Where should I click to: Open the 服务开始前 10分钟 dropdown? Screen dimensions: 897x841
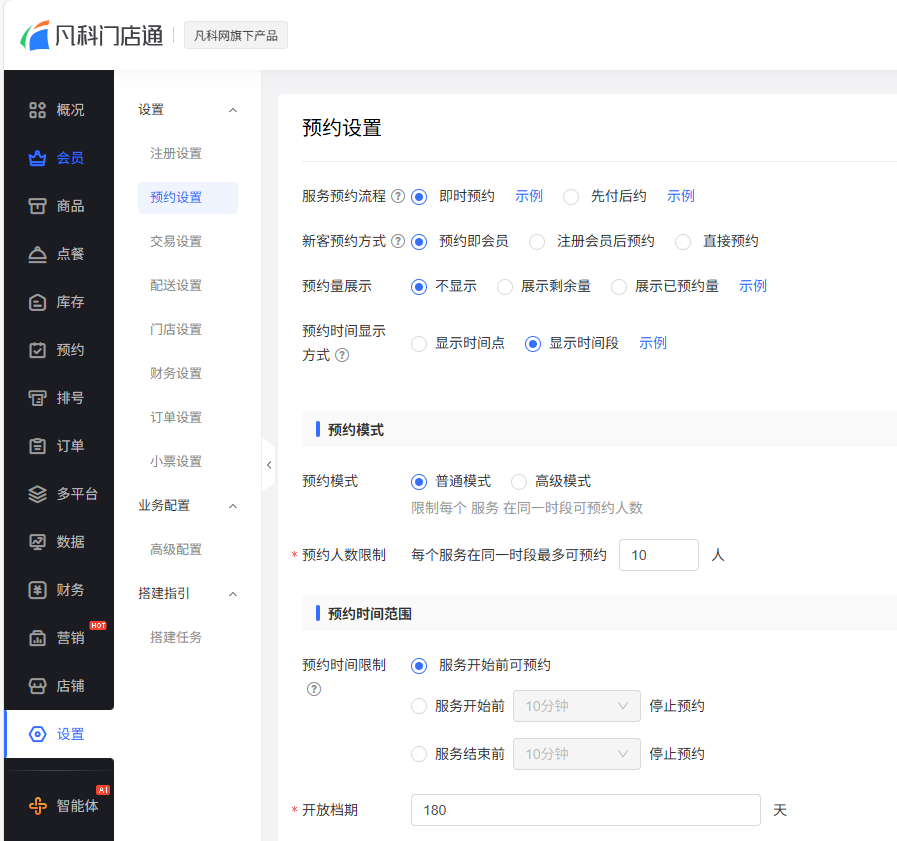point(576,706)
